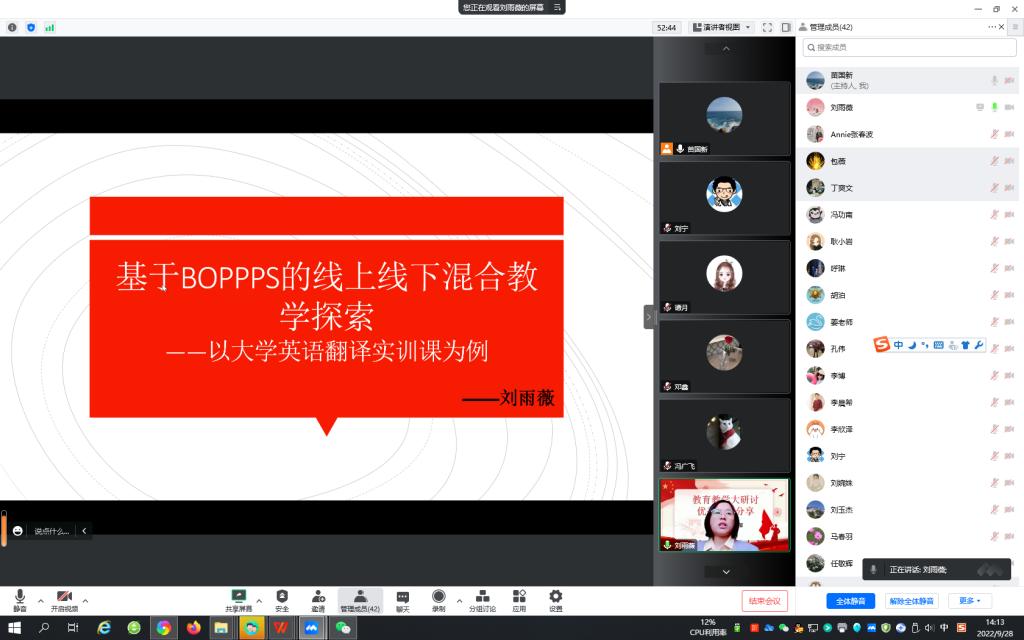Open WeChat from the Windows taskbar
The width and height of the screenshot is (1024, 640).
[x=342, y=628]
